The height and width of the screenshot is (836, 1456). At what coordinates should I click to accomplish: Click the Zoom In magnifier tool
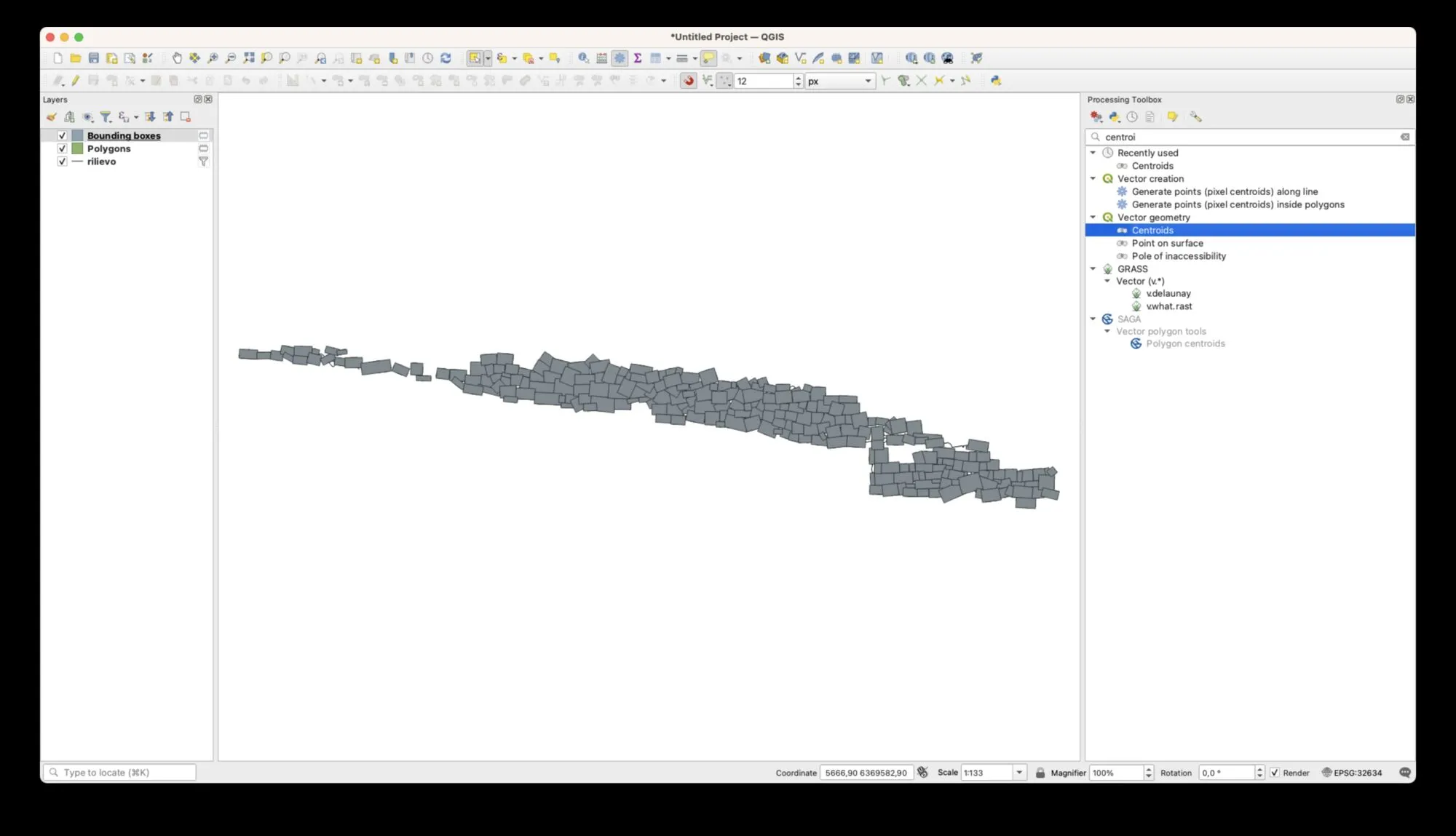click(213, 58)
